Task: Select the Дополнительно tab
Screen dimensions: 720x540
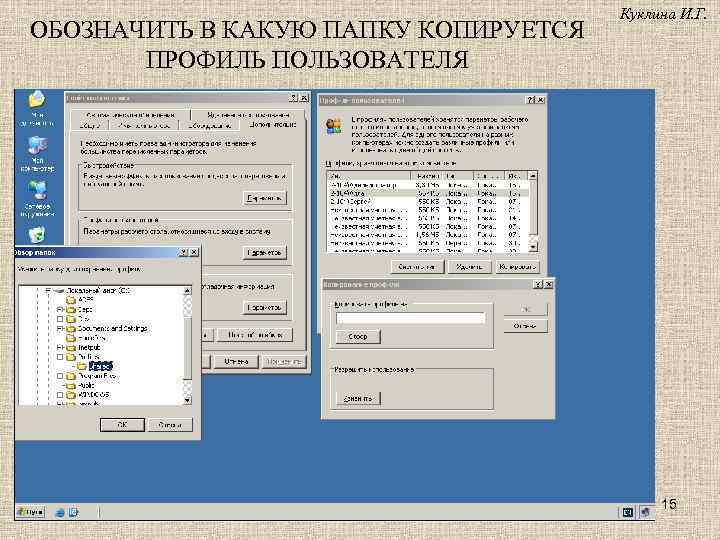Action: (272, 124)
